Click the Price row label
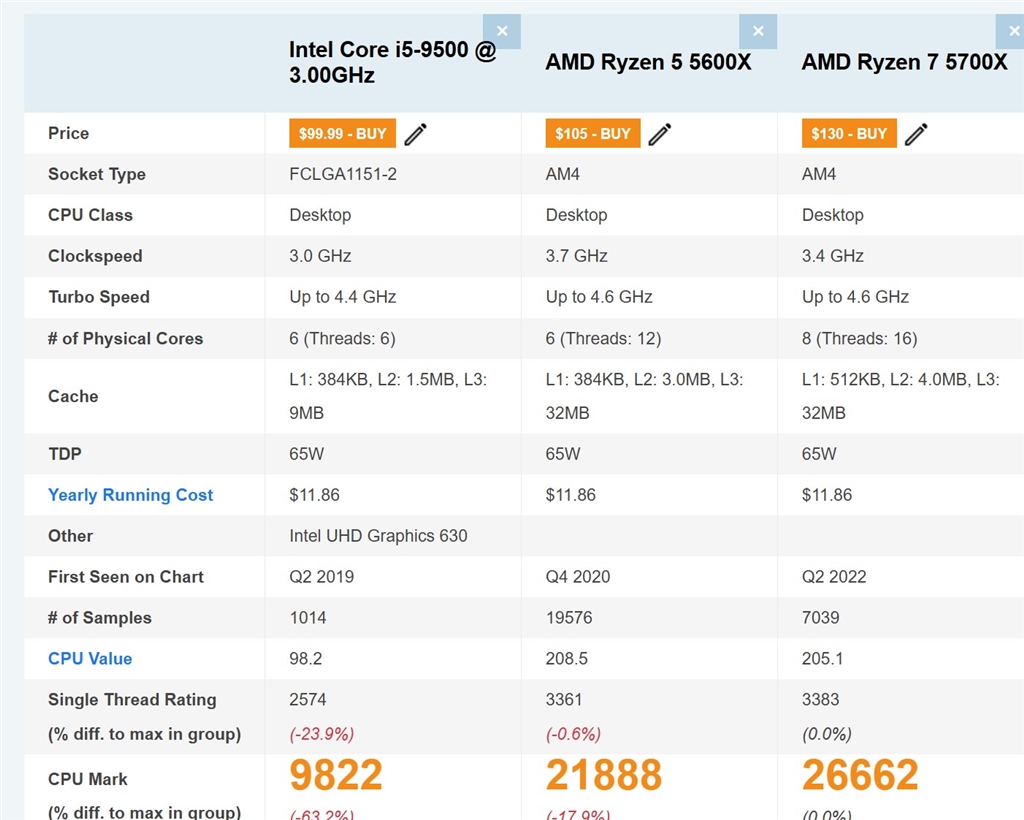This screenshot has width=1024, height=820. [x=68, y=133]
